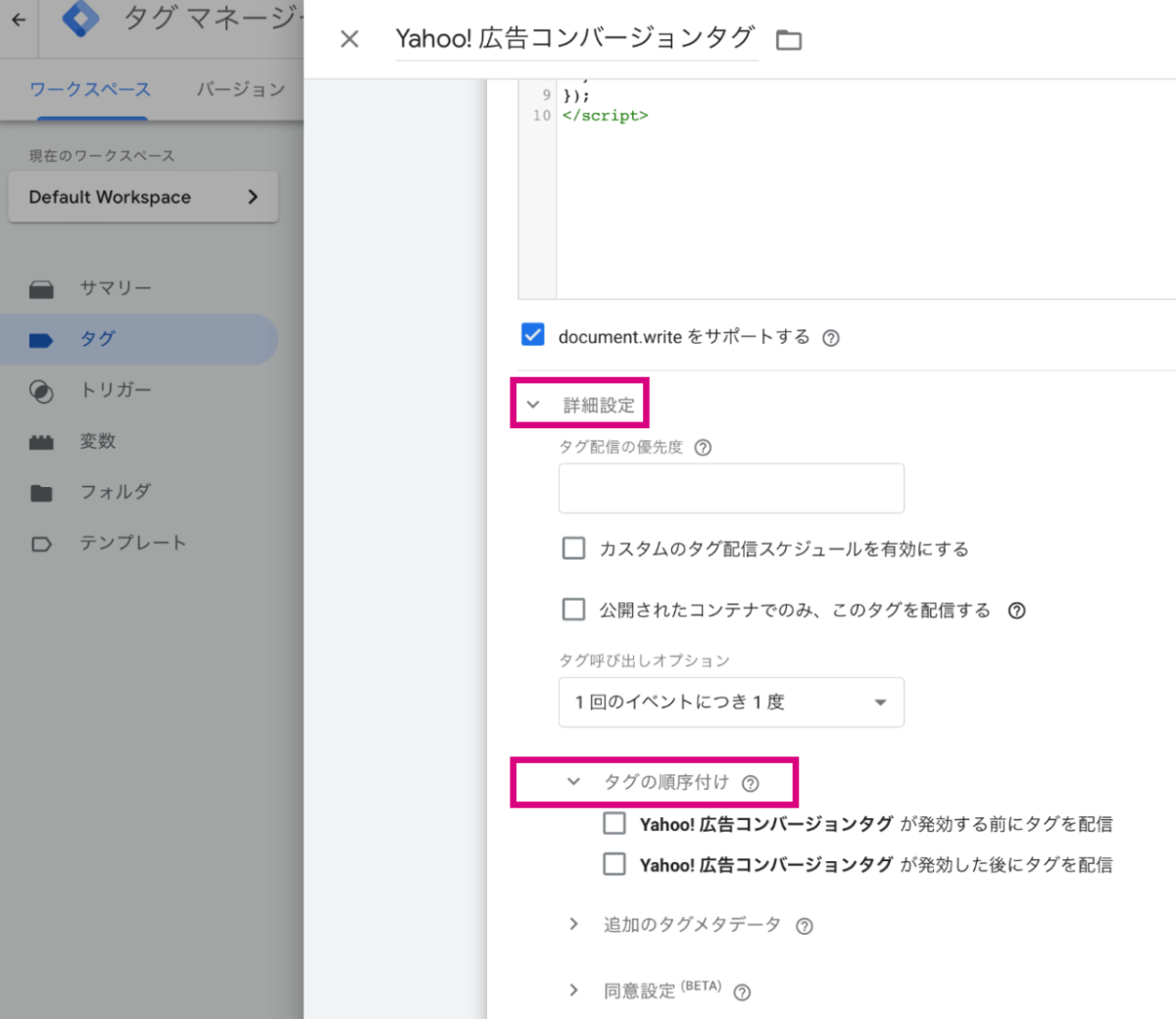The image size is (1176, 1019).
Task: Click the タグ sidebar icon
Action: tap(41, 340)
